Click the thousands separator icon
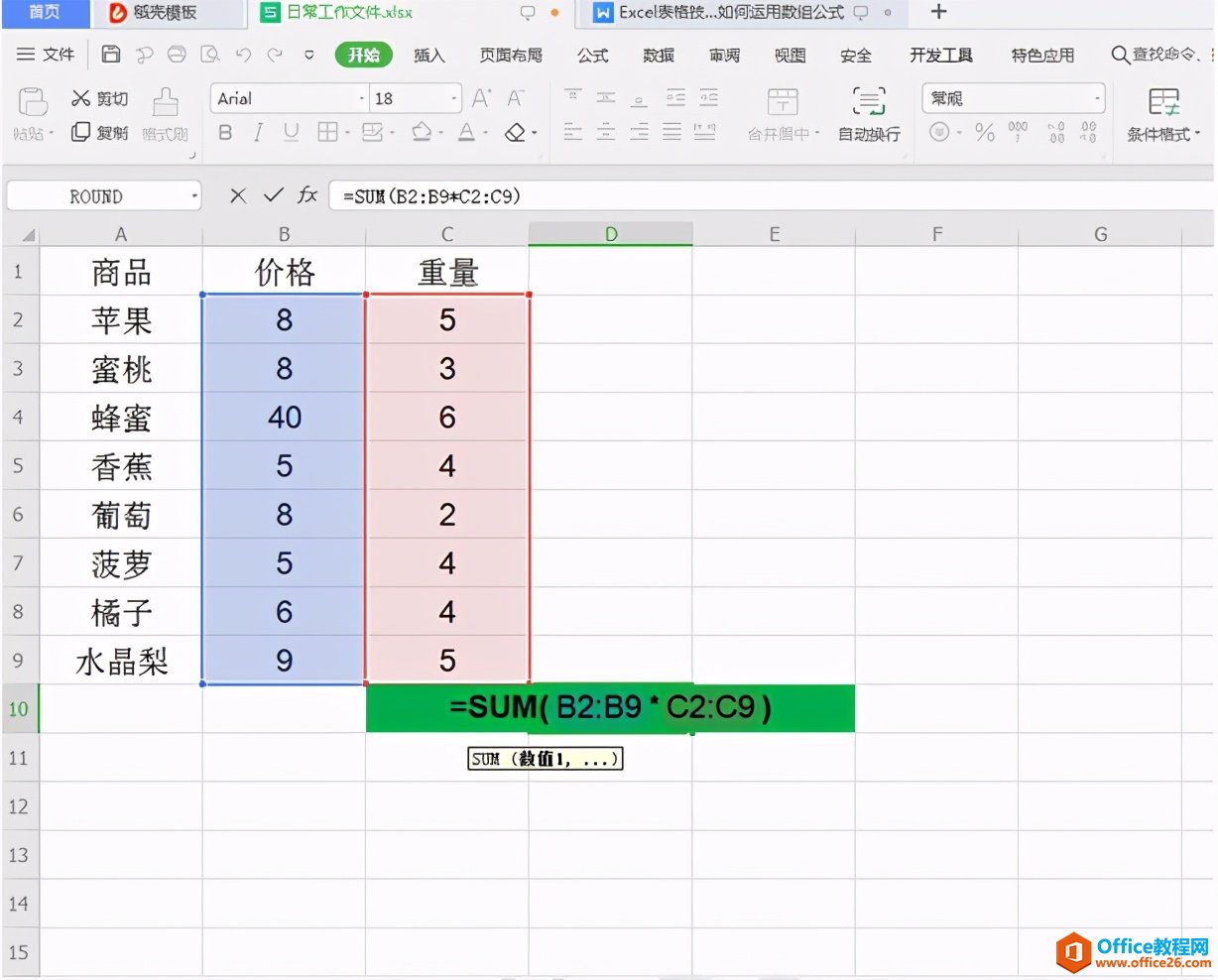Viewport: 1218px width, 980px height. click(1018, 132)
